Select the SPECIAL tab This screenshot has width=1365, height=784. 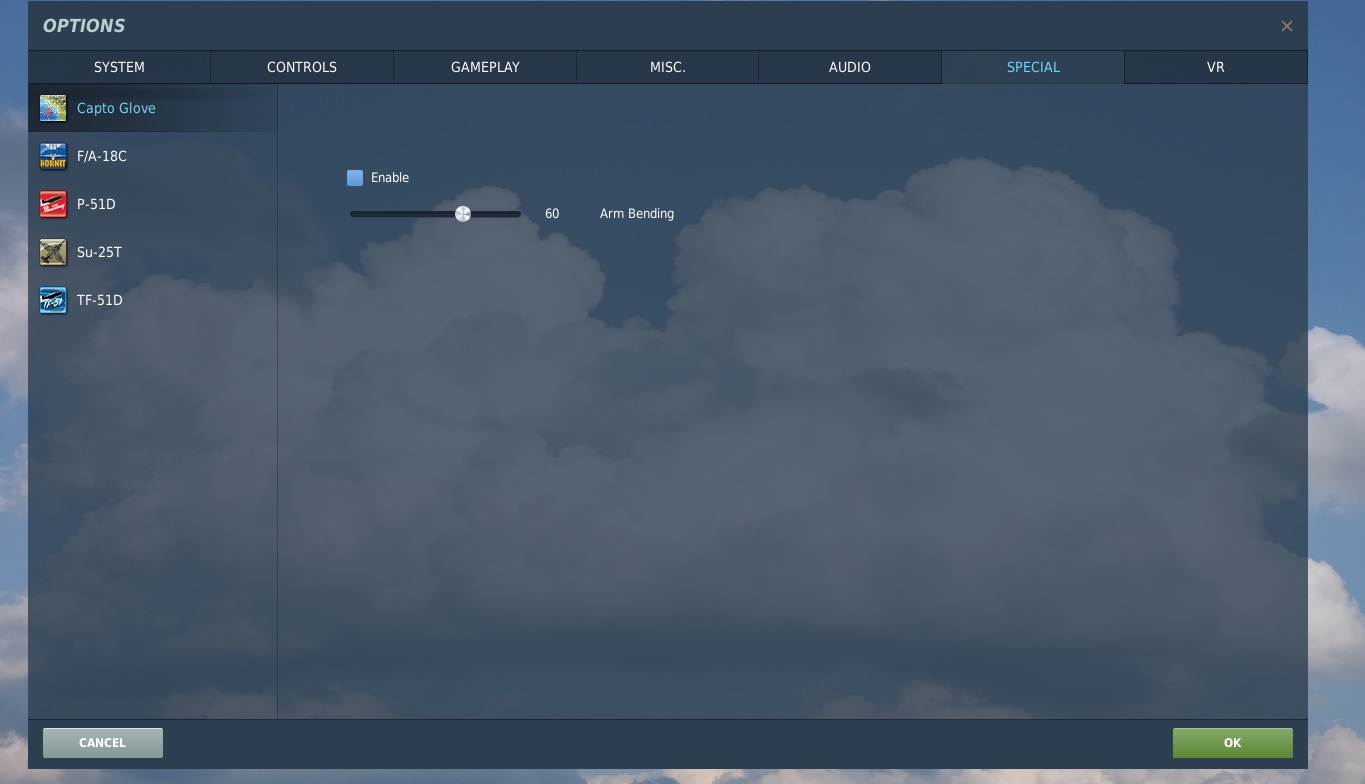pyautogui.click(x=1033, y=67)
